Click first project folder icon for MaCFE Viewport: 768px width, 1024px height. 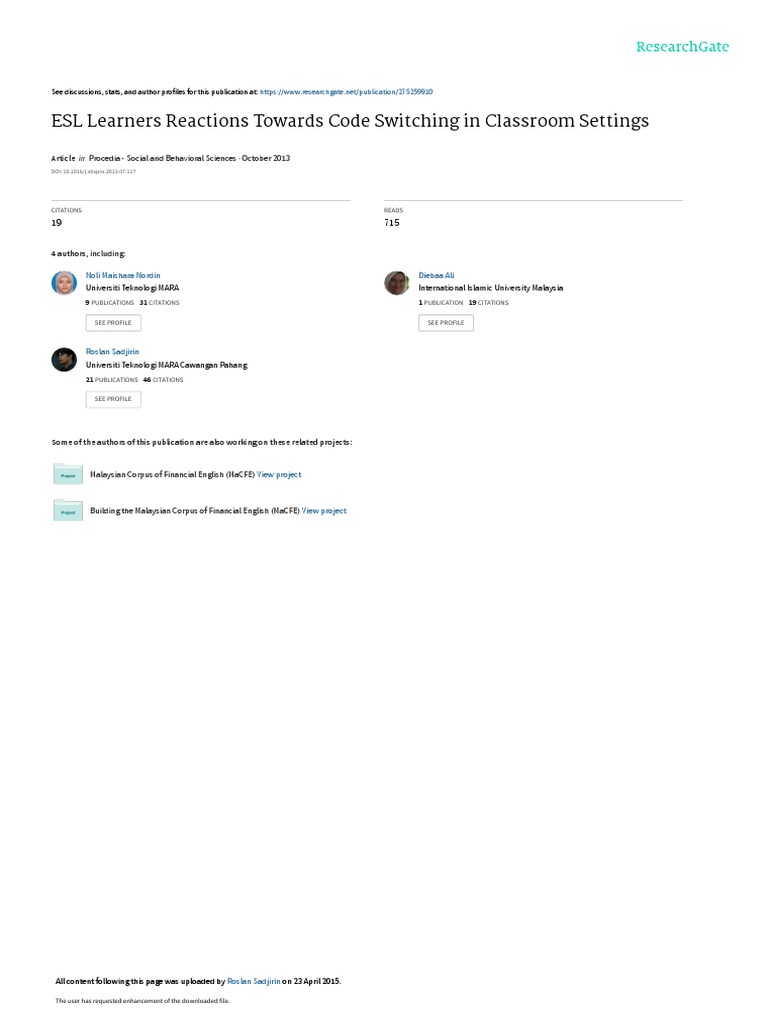tap(68, 474)
